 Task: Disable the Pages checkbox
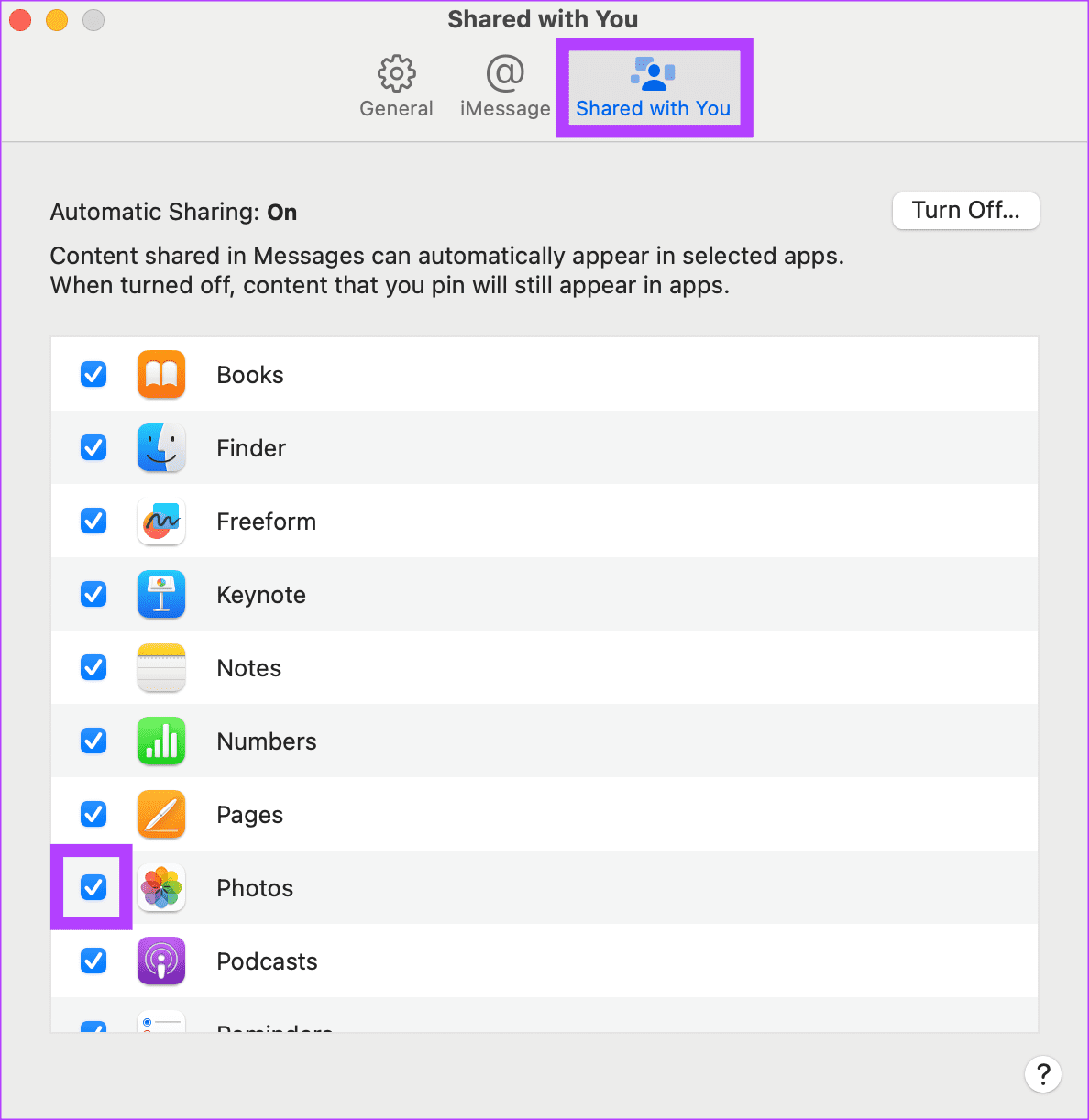[x=93, y=814]
